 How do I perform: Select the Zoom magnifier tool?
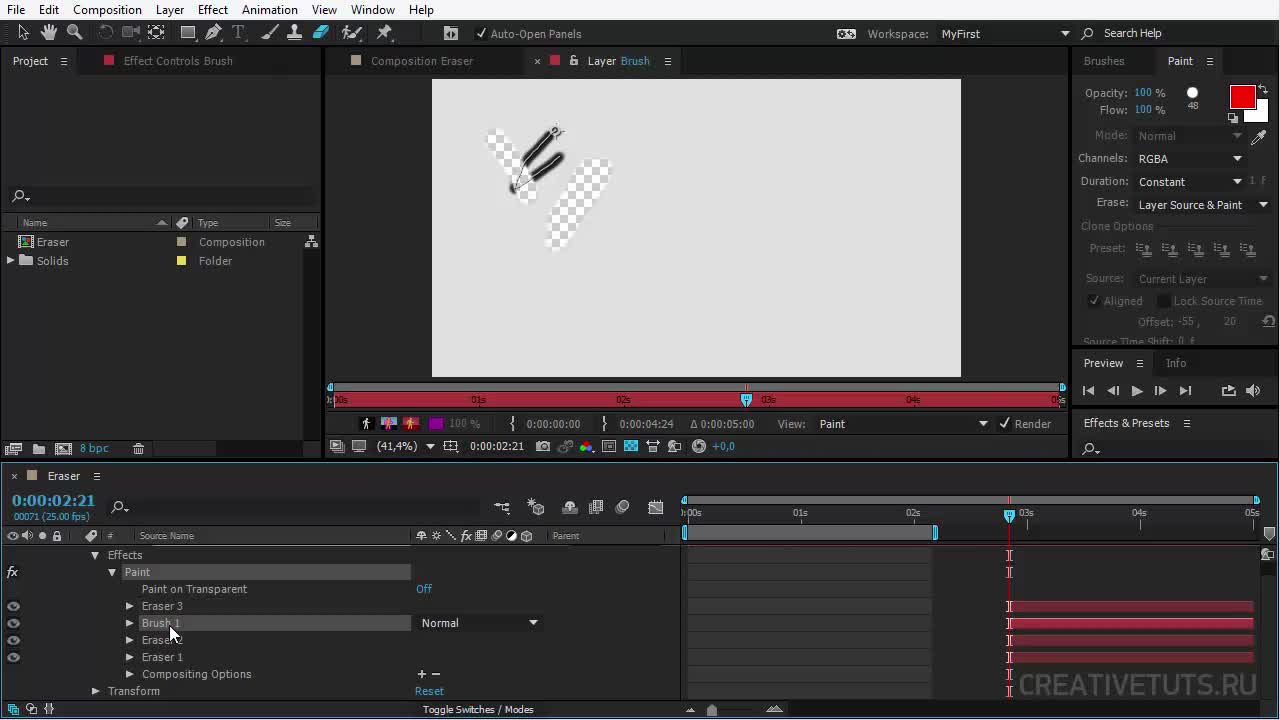[x=74, y=33]
